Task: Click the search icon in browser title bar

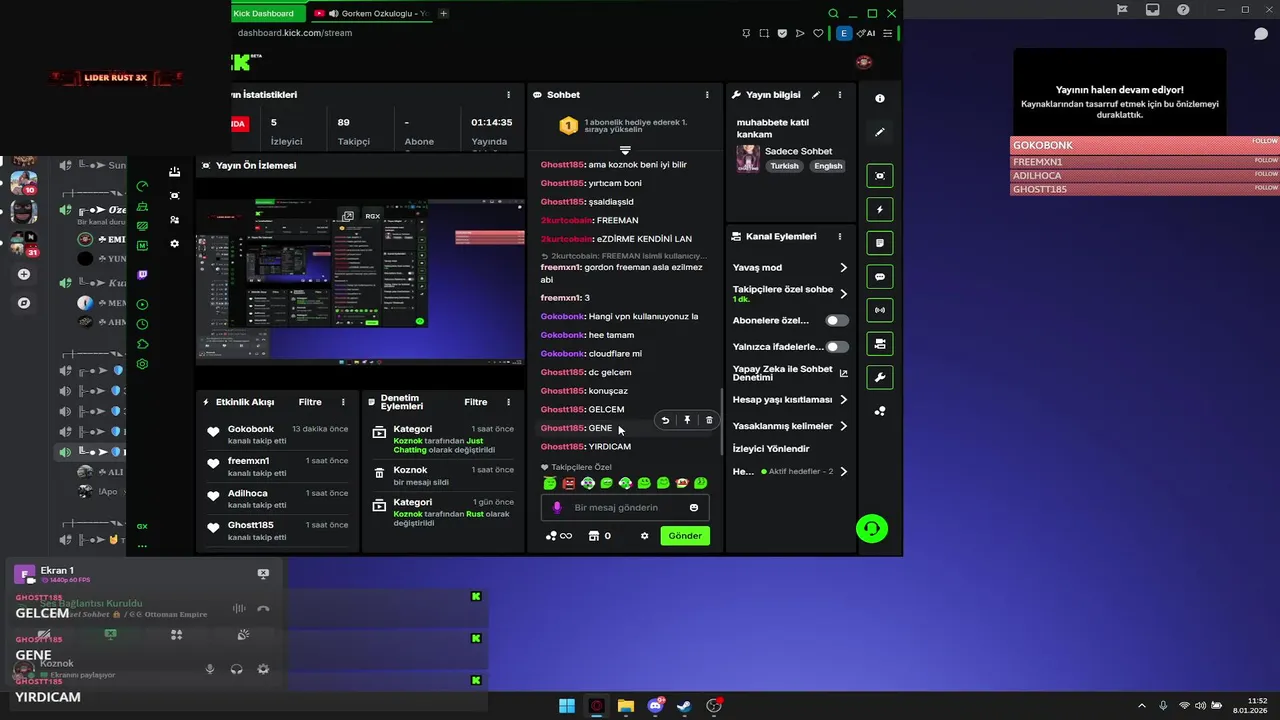Action: click(833, 13)
